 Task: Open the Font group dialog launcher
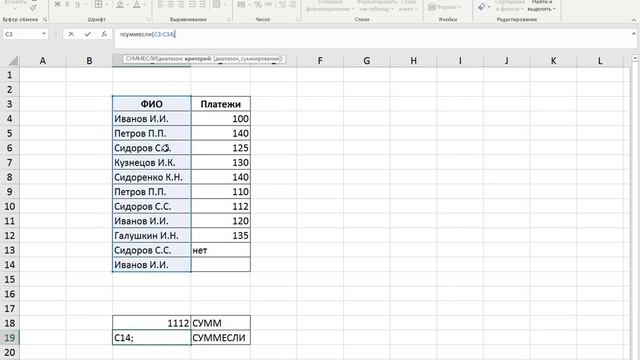coord(148,20)
